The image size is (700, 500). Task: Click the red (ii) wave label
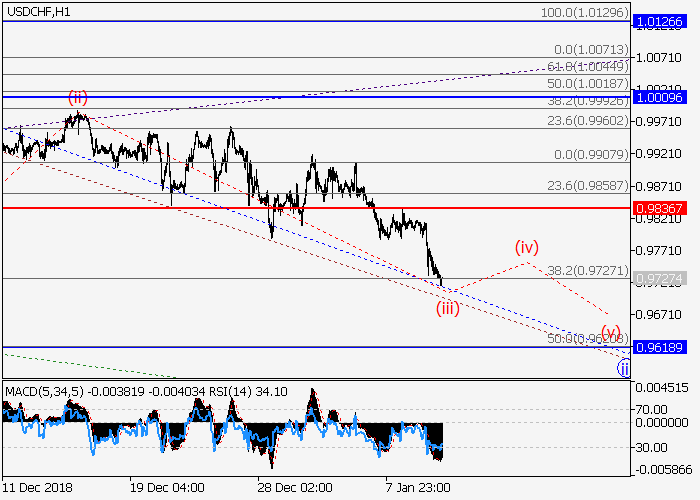[78, 98]
